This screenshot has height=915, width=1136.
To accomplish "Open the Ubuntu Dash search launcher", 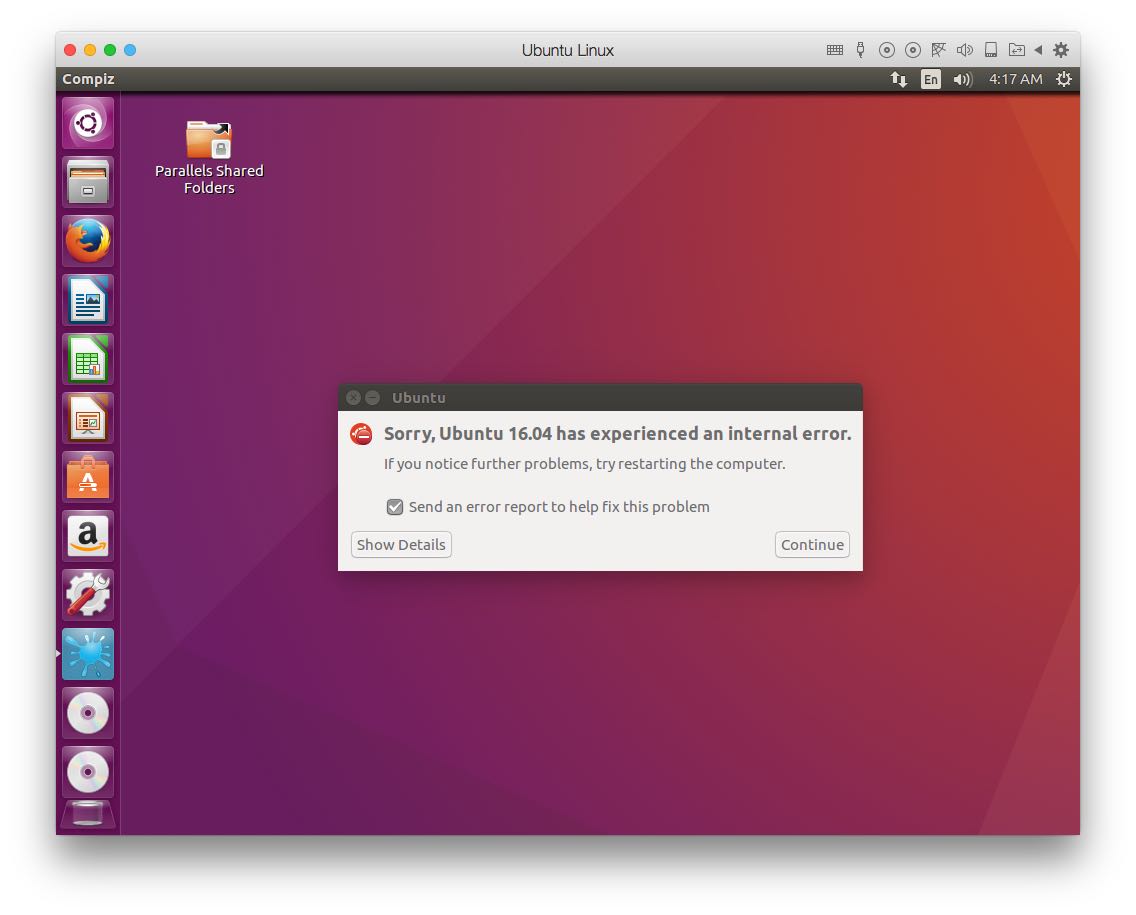I will 88,123.
